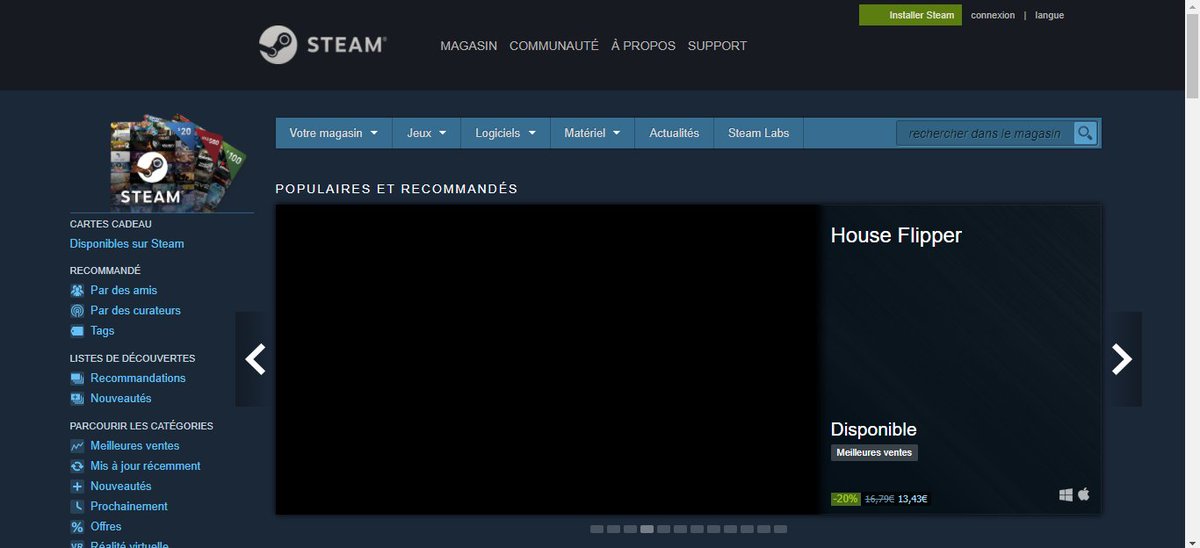Open the Logiciels dropdown

[506, 133]
